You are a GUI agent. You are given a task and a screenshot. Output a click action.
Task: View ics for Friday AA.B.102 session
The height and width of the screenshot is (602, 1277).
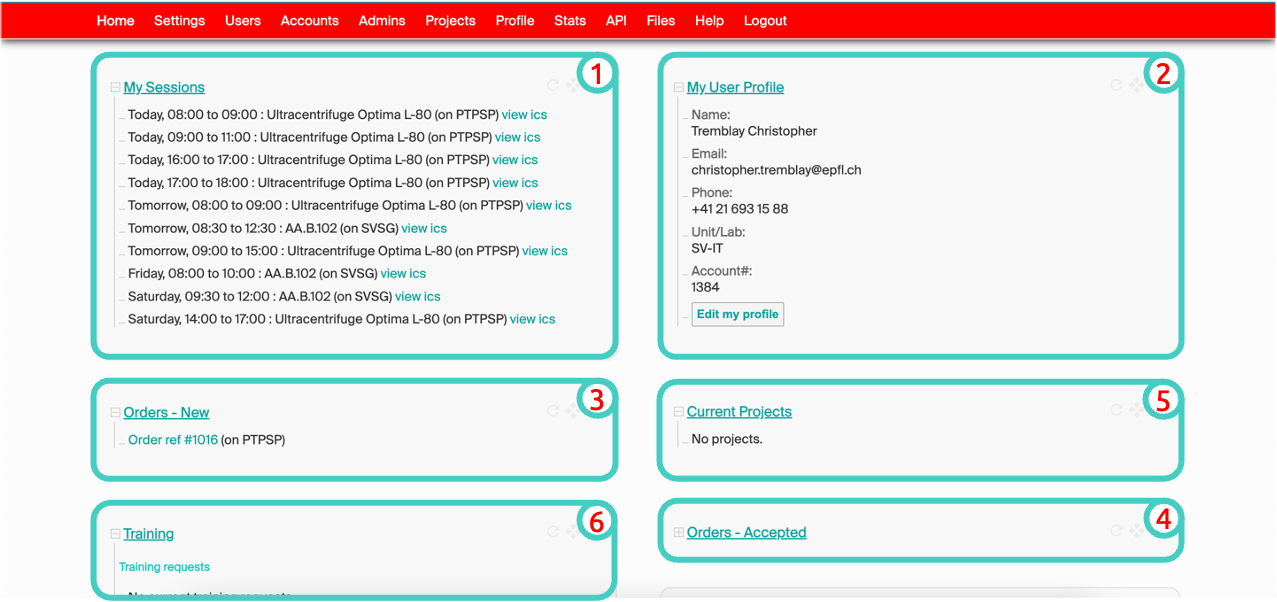[403, 273]
